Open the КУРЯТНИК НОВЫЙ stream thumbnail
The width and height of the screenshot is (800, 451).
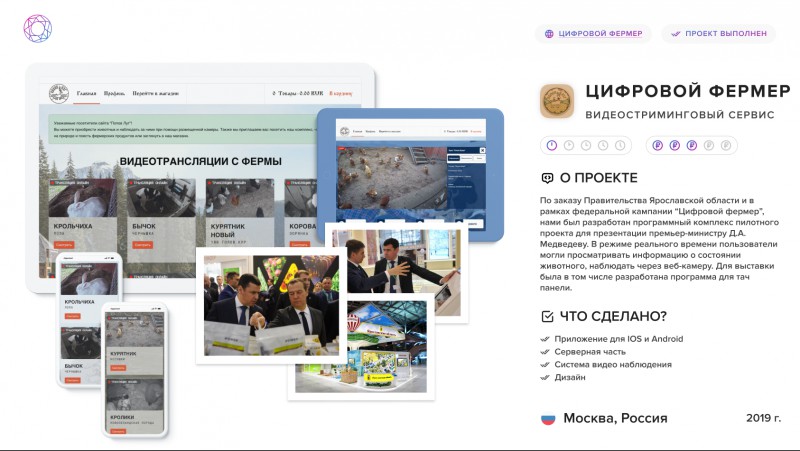[x=240, y=199]
